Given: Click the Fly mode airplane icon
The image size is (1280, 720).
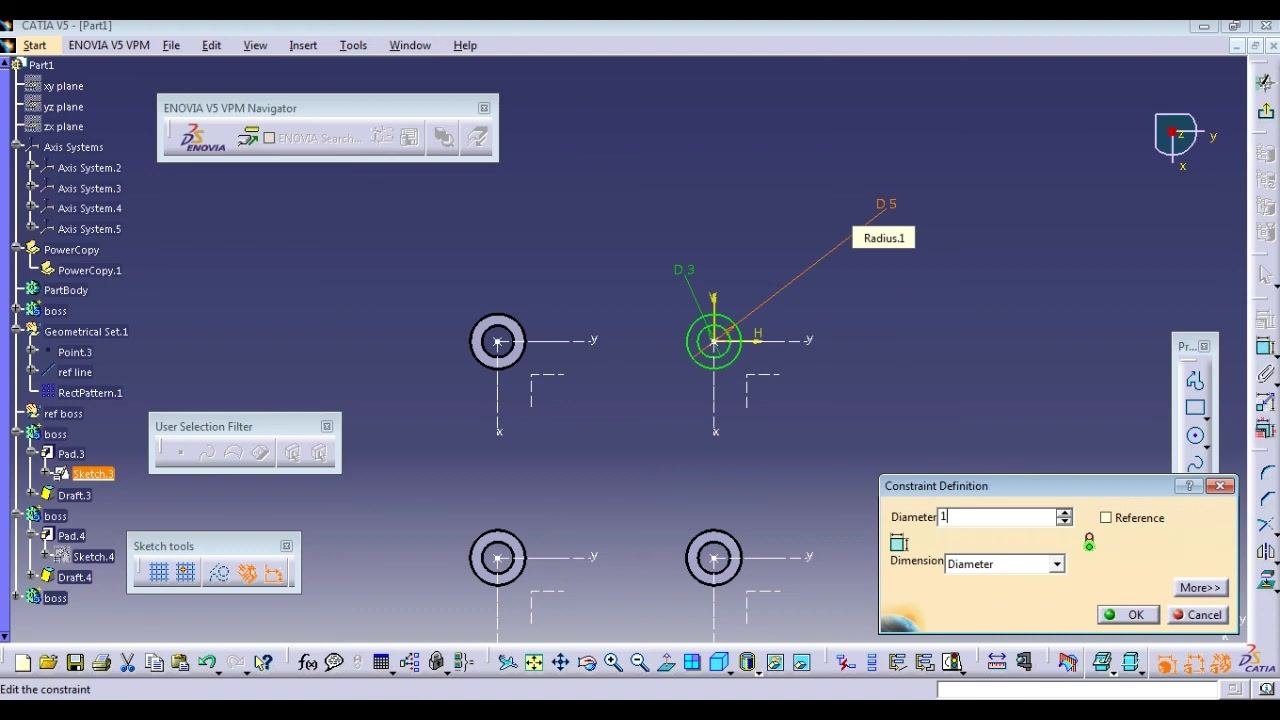Looking at the screenshot, I should (507, 662).
